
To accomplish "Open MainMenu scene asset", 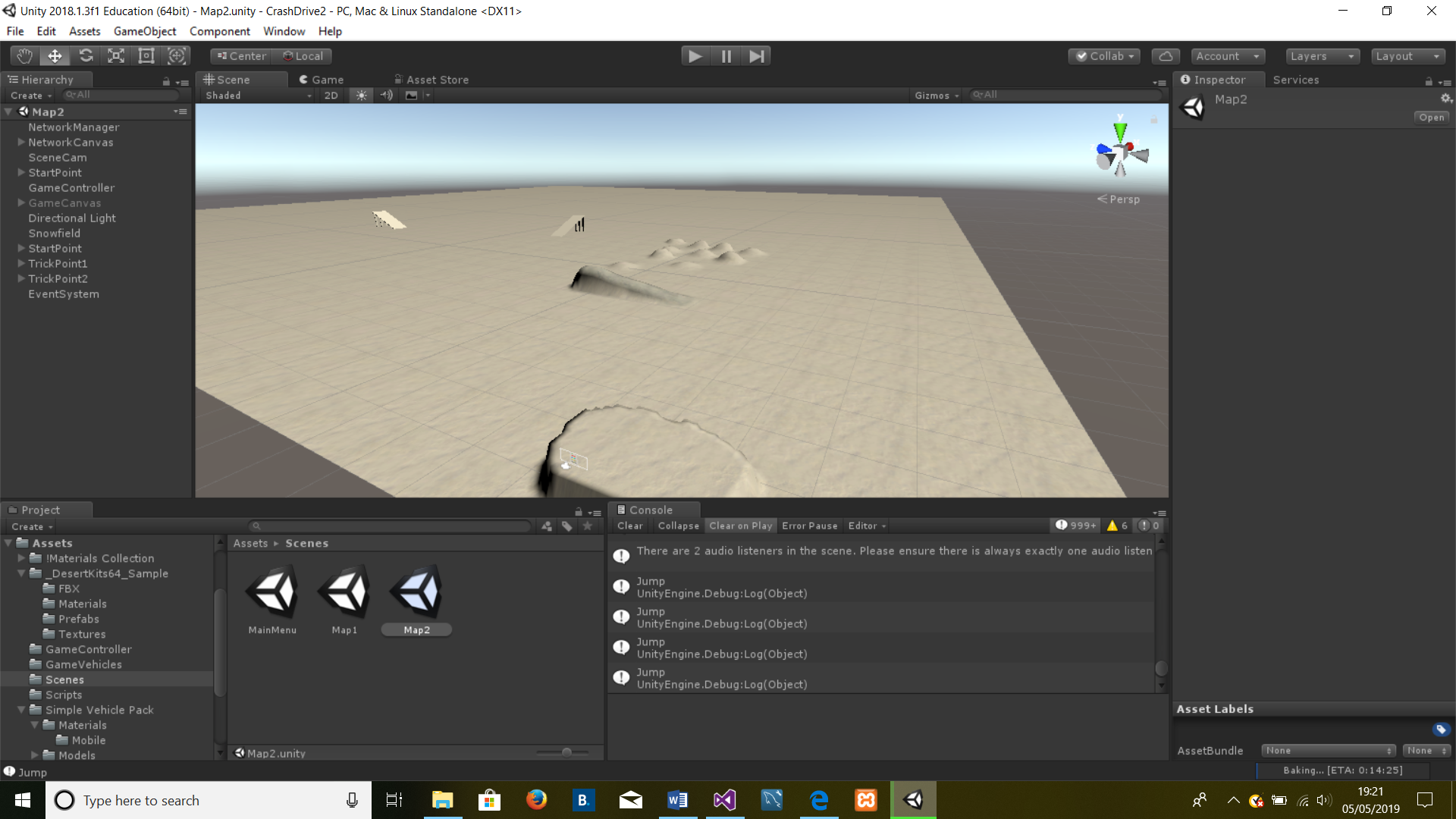I will [272, 599].
